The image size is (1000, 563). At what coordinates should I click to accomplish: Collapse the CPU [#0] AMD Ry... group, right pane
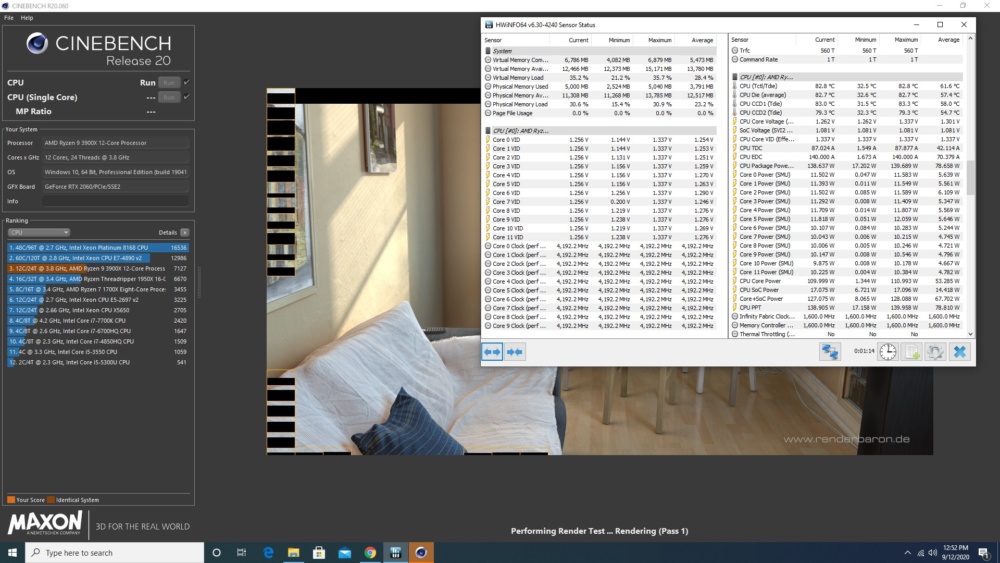click(x=735, y=77)
